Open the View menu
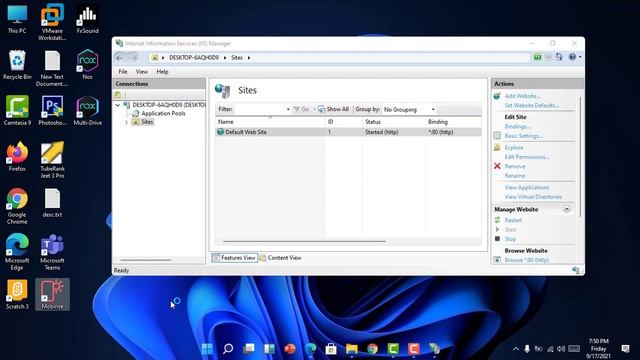 tap(142, 71)
